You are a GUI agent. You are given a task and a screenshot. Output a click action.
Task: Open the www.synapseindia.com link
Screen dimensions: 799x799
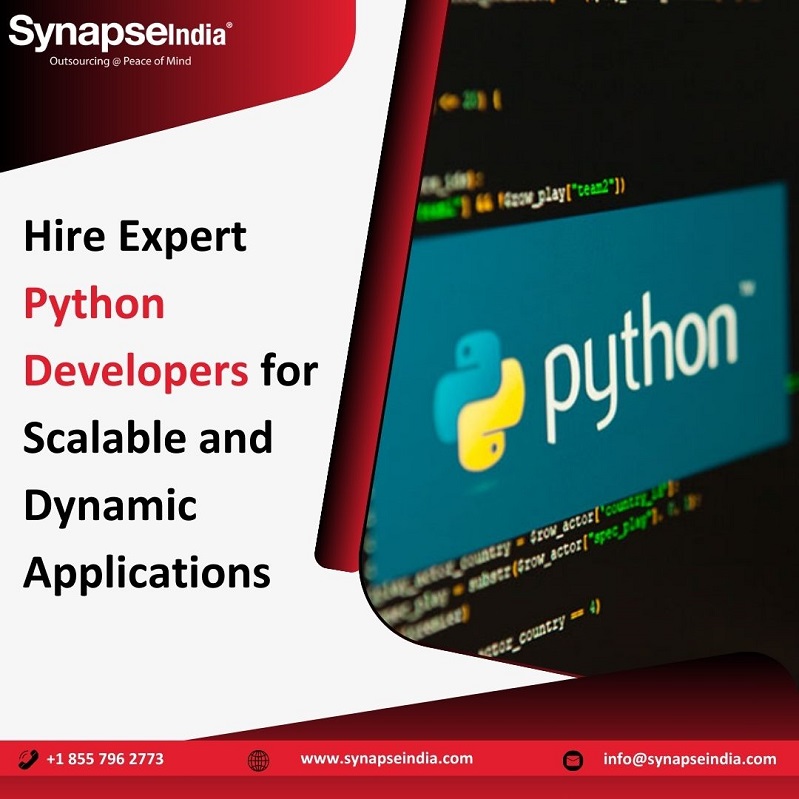coord(386,759)
